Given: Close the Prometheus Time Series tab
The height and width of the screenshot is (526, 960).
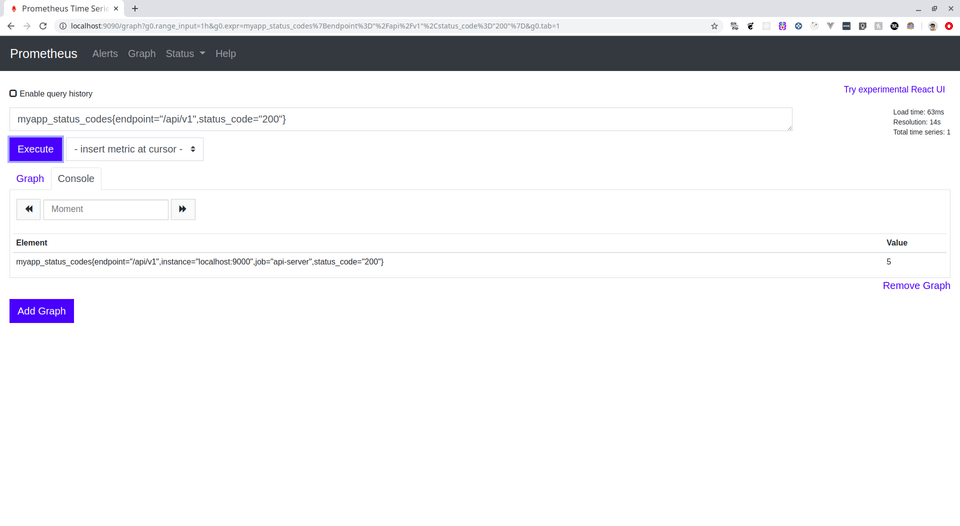Looking at the screenshot, I should (x=116, y=9).
